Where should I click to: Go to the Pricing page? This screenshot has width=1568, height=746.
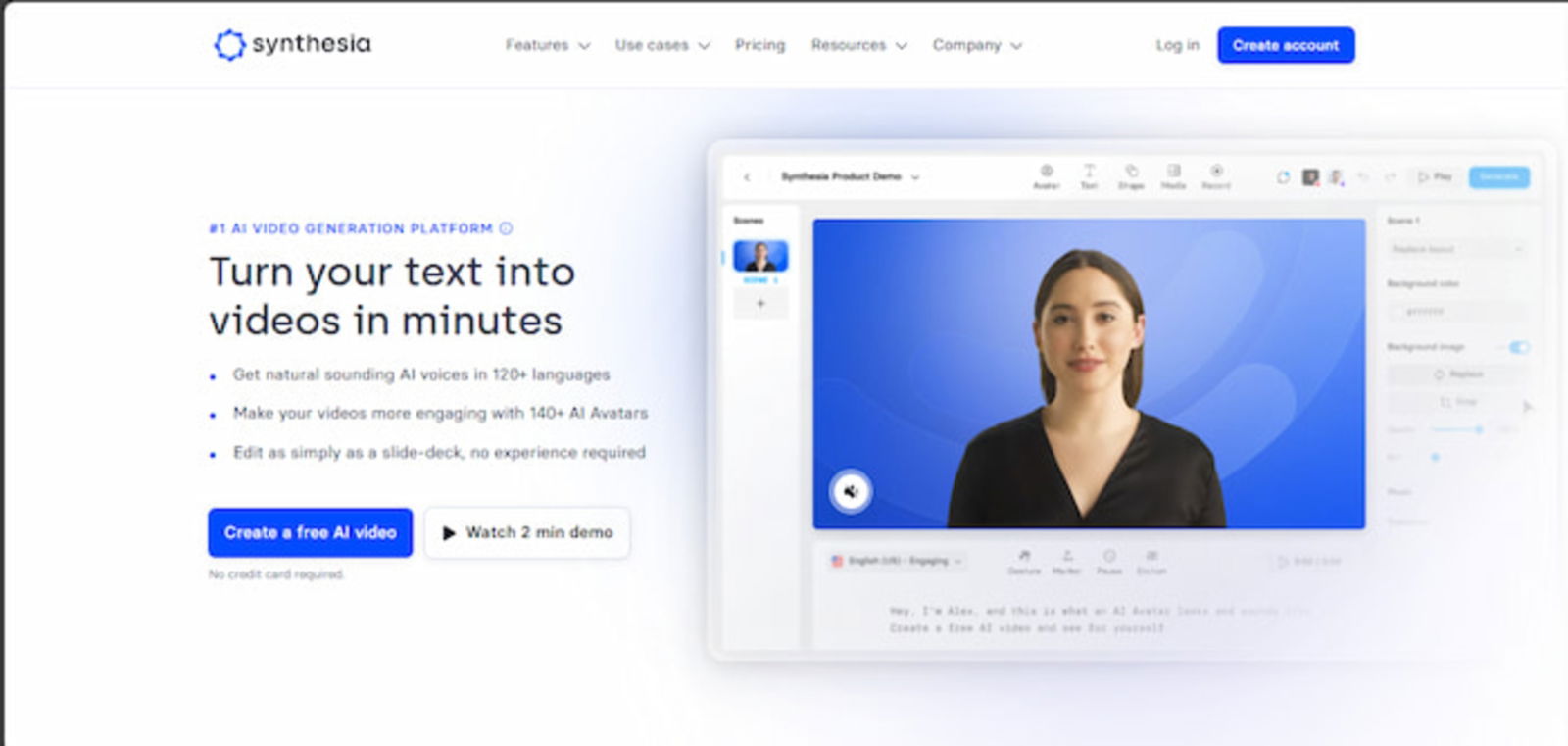(x=759, y=45)
